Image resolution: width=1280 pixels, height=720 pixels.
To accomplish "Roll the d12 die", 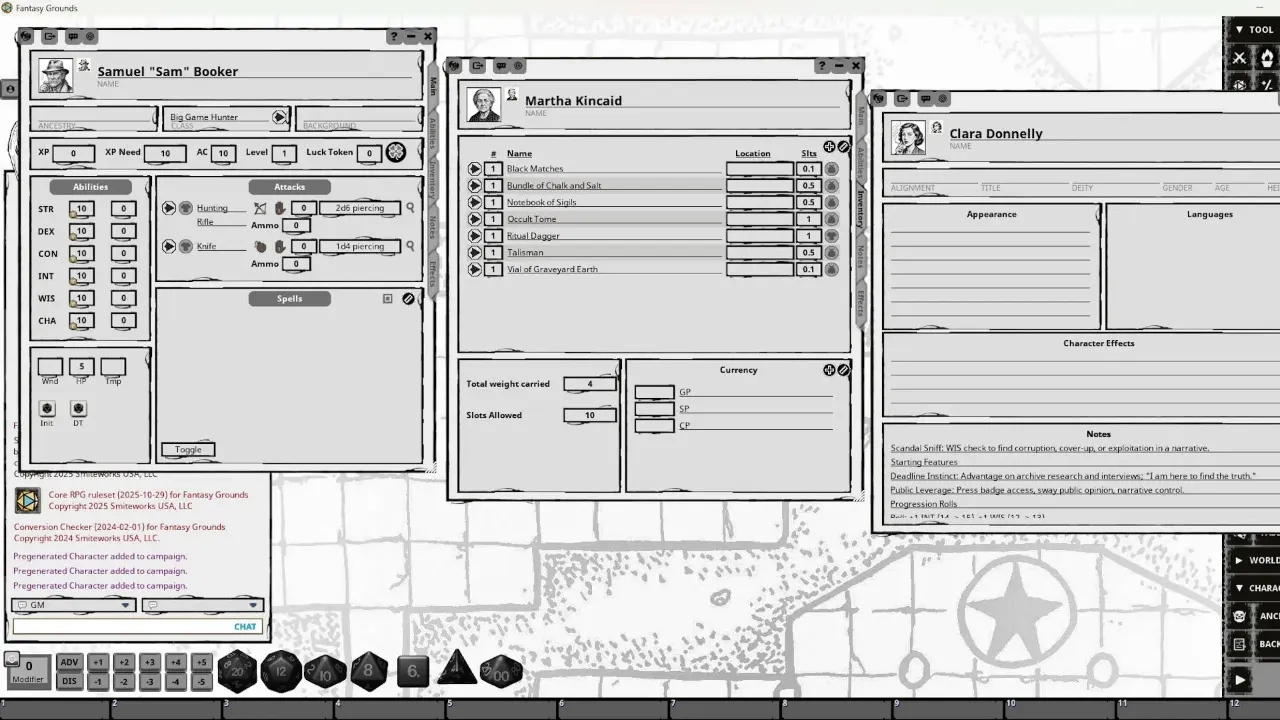I will pos(281,670).
